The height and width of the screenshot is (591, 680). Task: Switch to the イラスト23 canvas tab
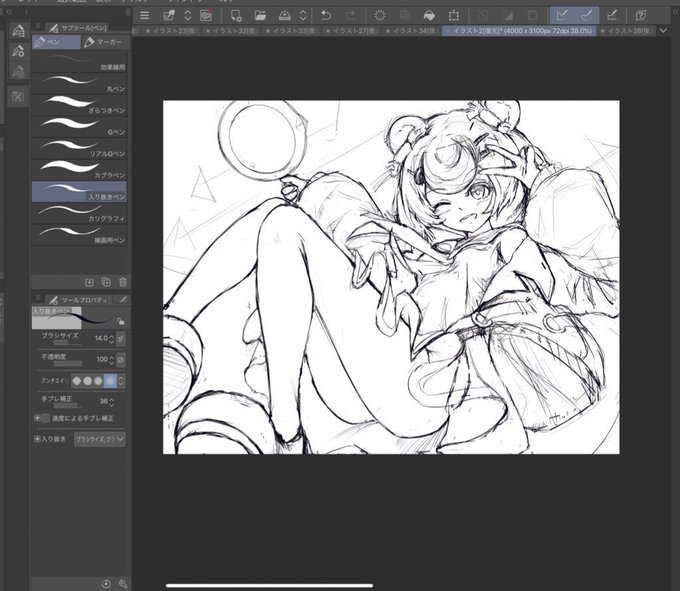[x=169, y=31]
